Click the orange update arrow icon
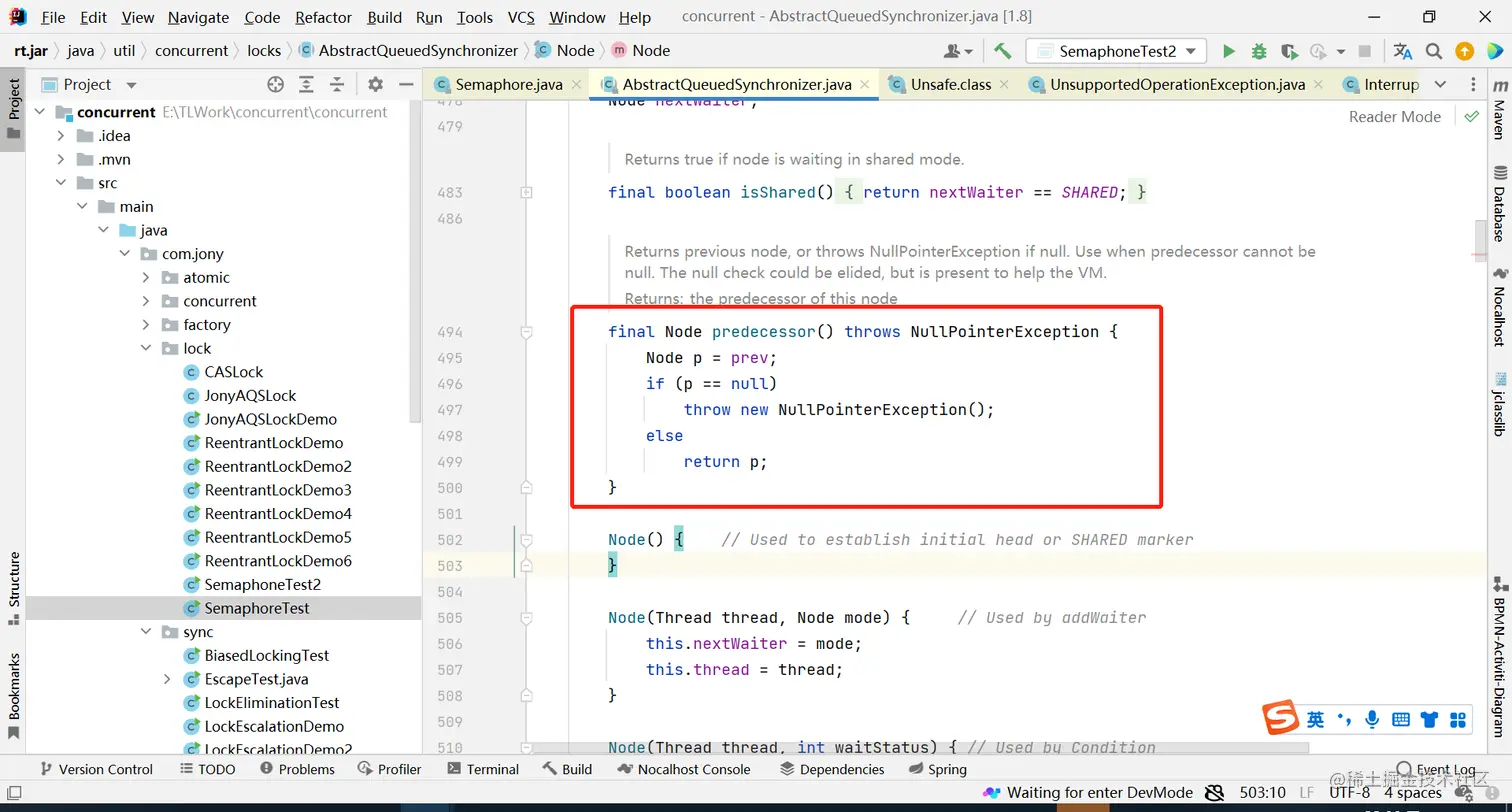Image resolution: width=1512 pixels, height=812 pixels. (1464, 51)
